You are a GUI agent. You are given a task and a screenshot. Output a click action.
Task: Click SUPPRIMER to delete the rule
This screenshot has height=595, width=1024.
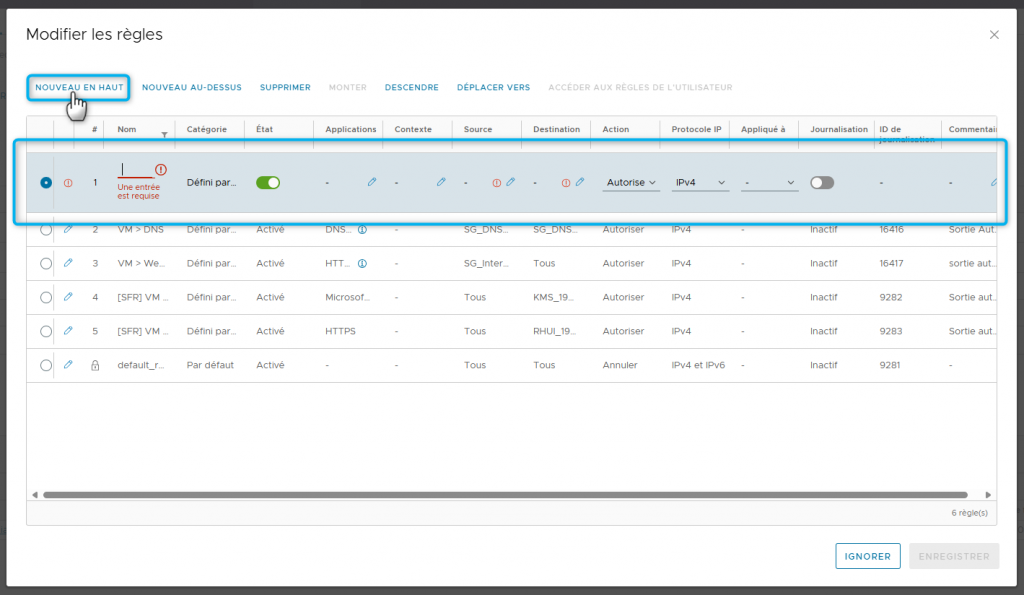click(x=285, y=88)
